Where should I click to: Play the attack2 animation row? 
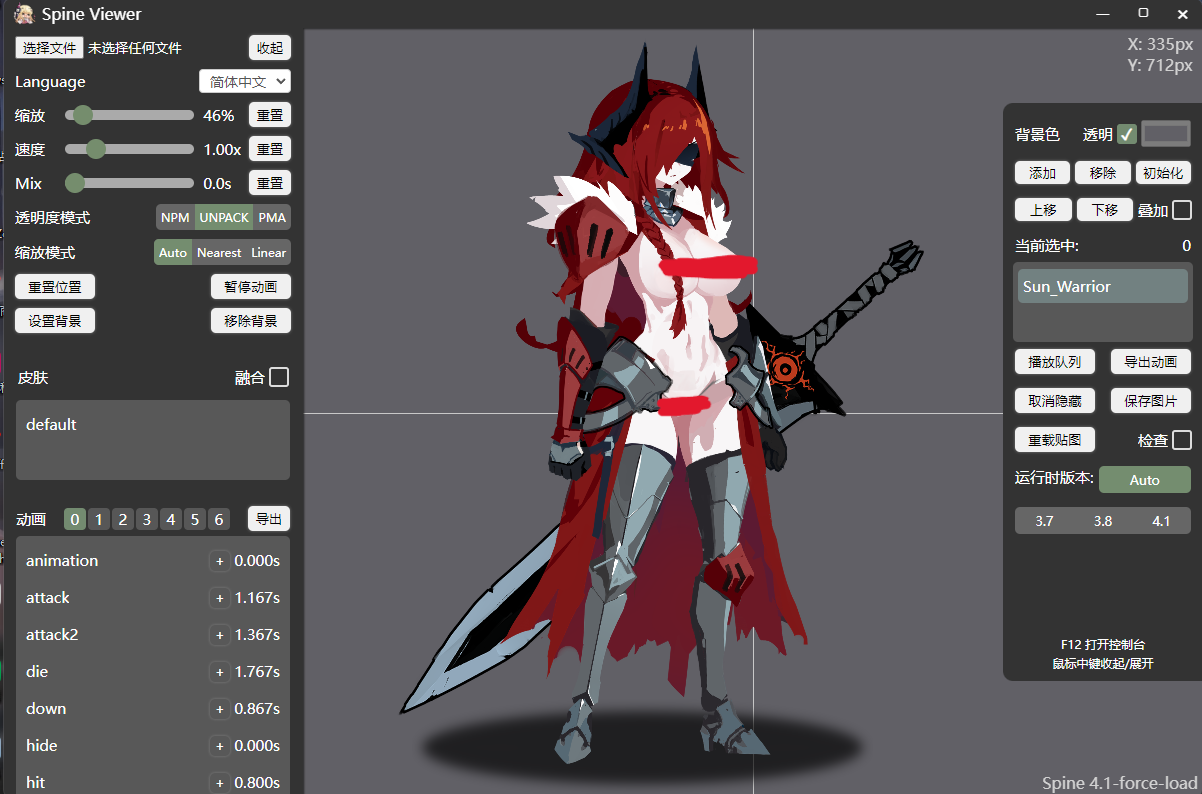pyautogui.click(x=153, y=635)
